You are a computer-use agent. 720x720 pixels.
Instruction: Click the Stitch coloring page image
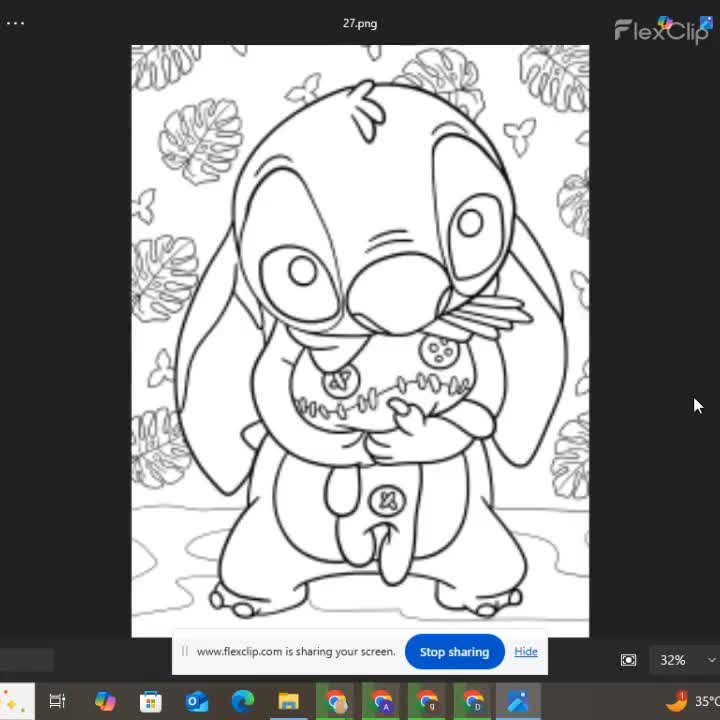click(x=360, y=341)
